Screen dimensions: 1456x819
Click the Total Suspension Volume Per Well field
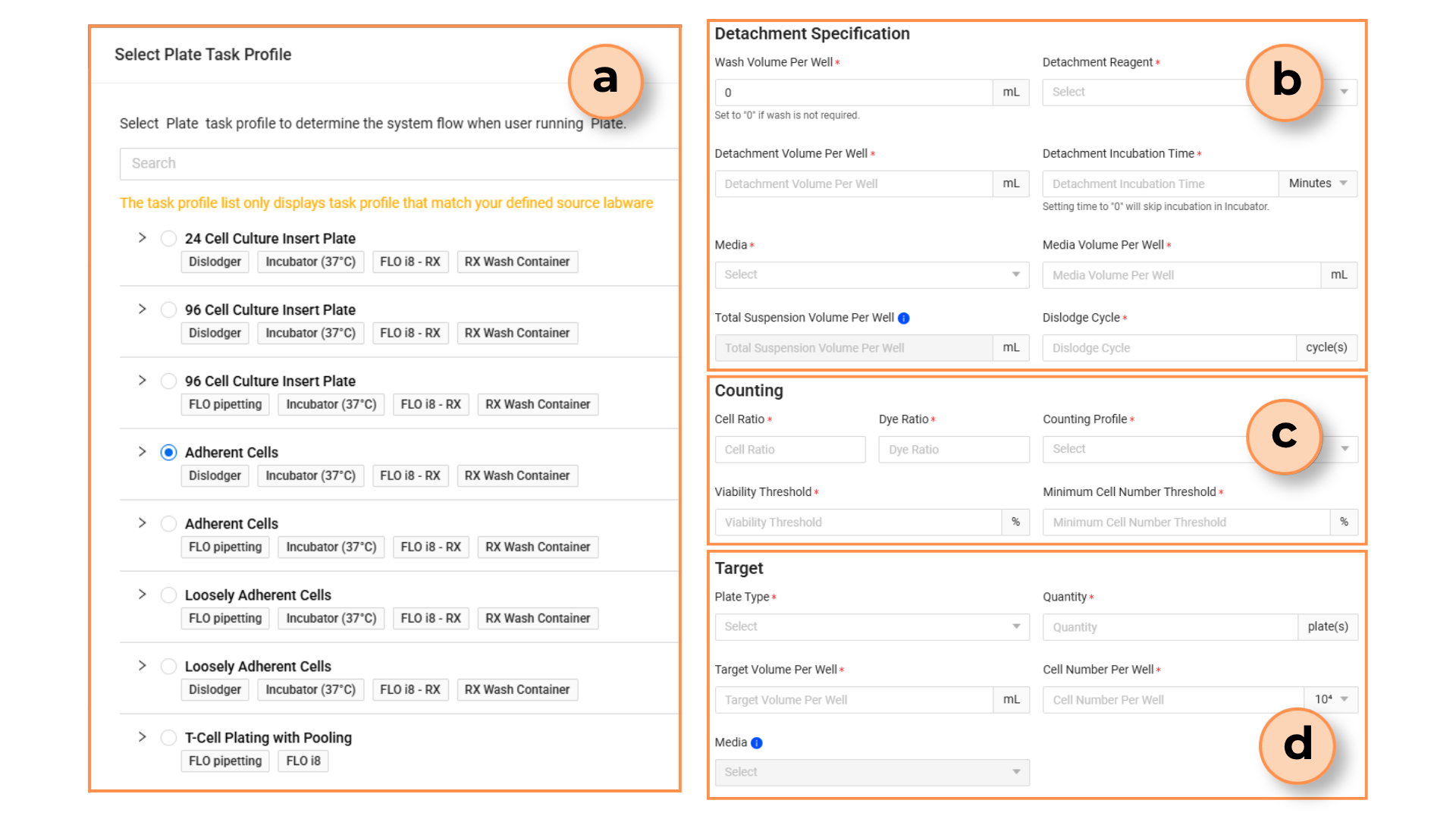coord(854,348)
